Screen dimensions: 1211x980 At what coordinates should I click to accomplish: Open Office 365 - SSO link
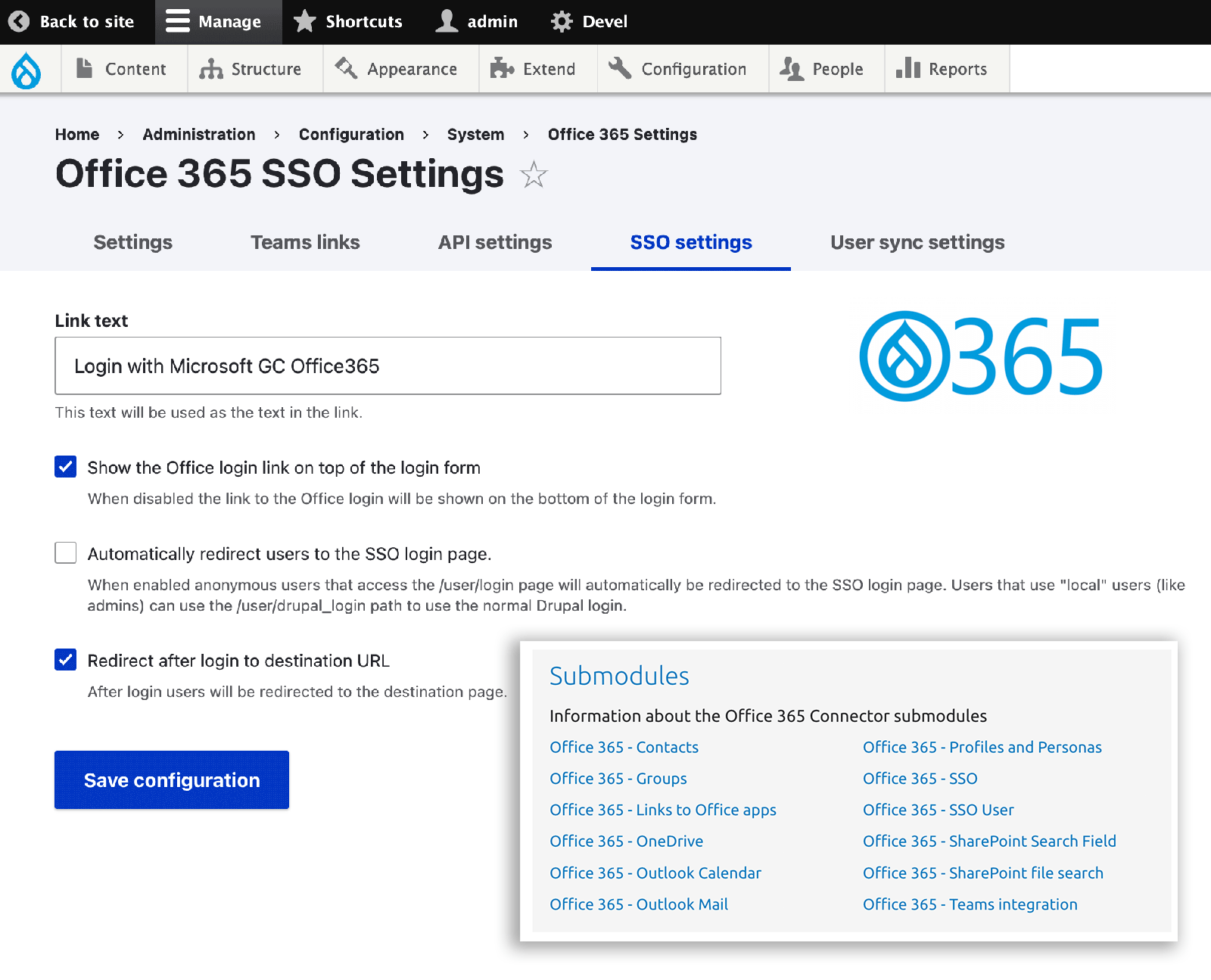coord(920,778)
